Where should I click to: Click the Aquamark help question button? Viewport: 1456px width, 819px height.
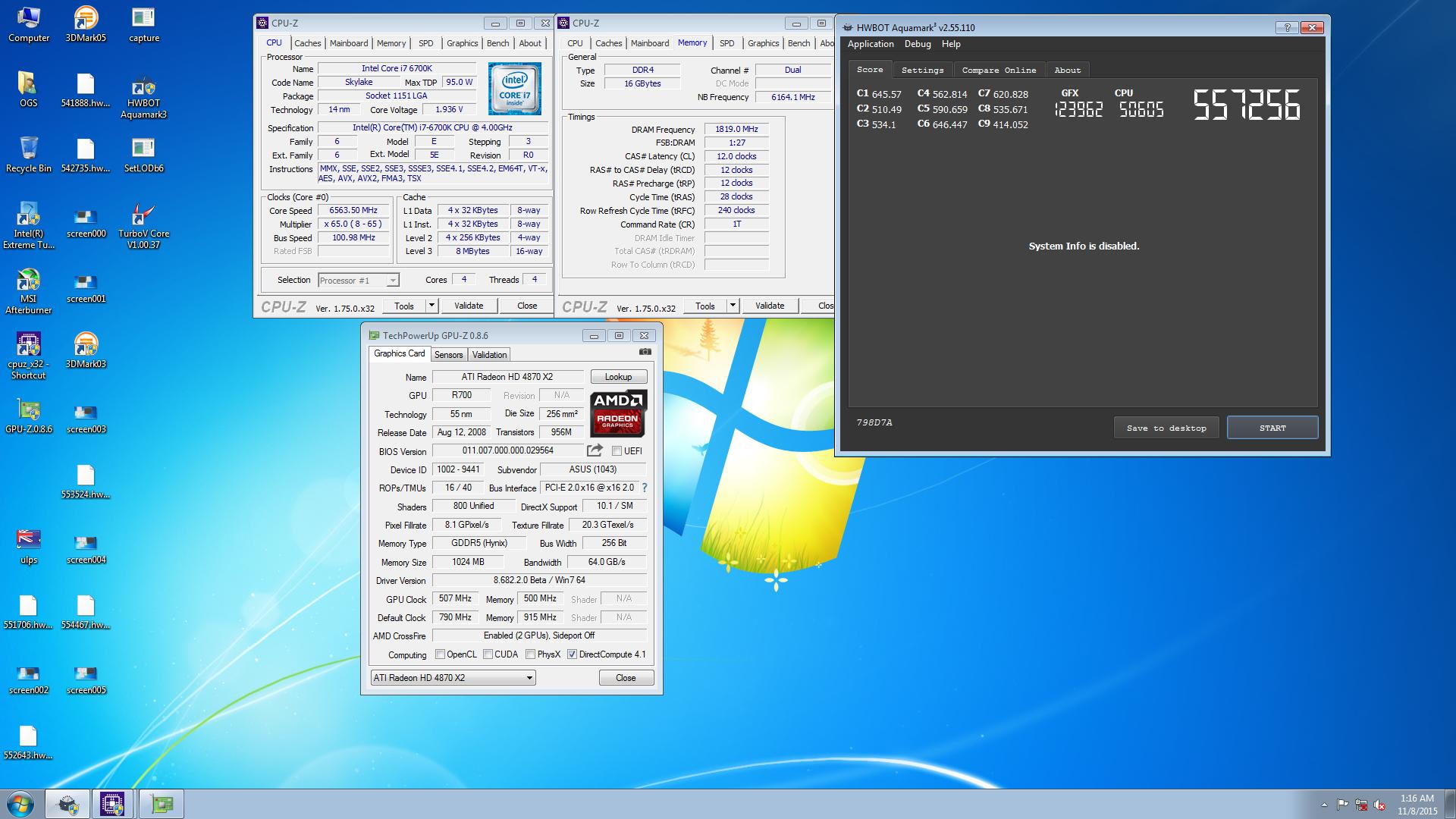pos(1286,27)
